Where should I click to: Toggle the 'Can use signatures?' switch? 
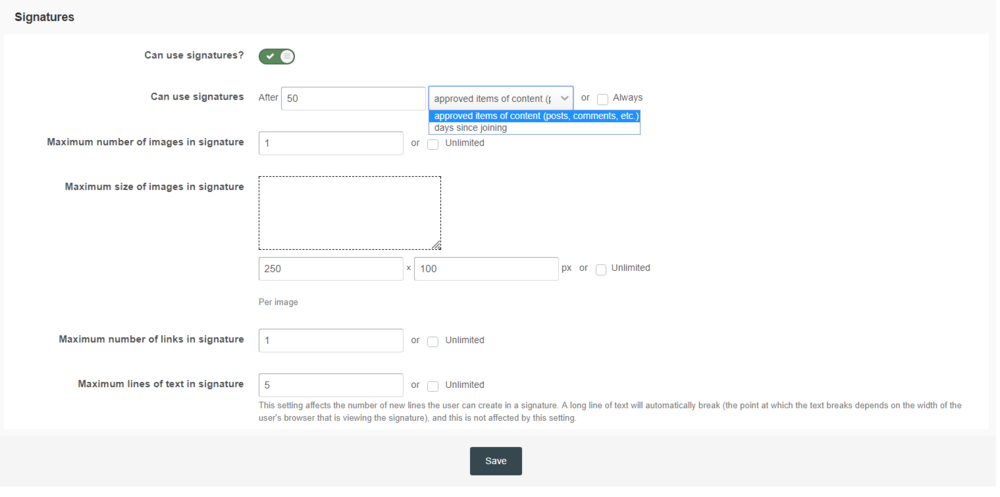[x=277, y=56]
